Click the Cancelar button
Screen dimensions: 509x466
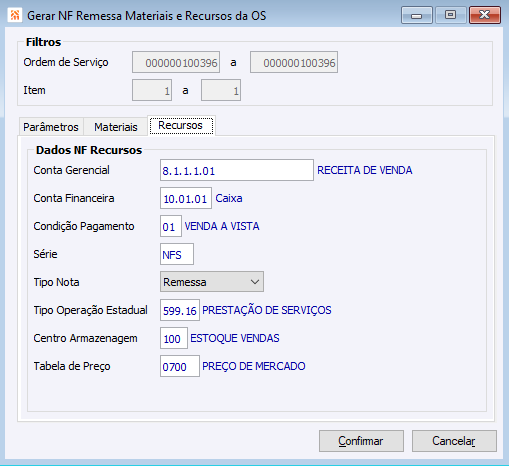(x=454, y=441)
